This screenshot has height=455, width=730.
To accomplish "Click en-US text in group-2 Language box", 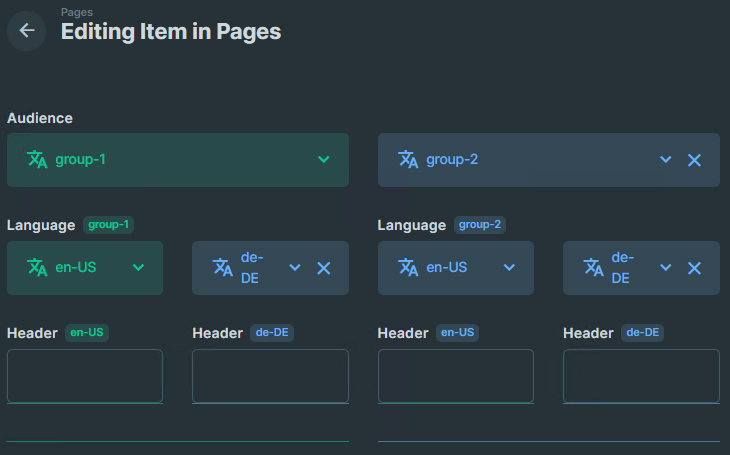I will pyautogui.click(x=447, y=267).
